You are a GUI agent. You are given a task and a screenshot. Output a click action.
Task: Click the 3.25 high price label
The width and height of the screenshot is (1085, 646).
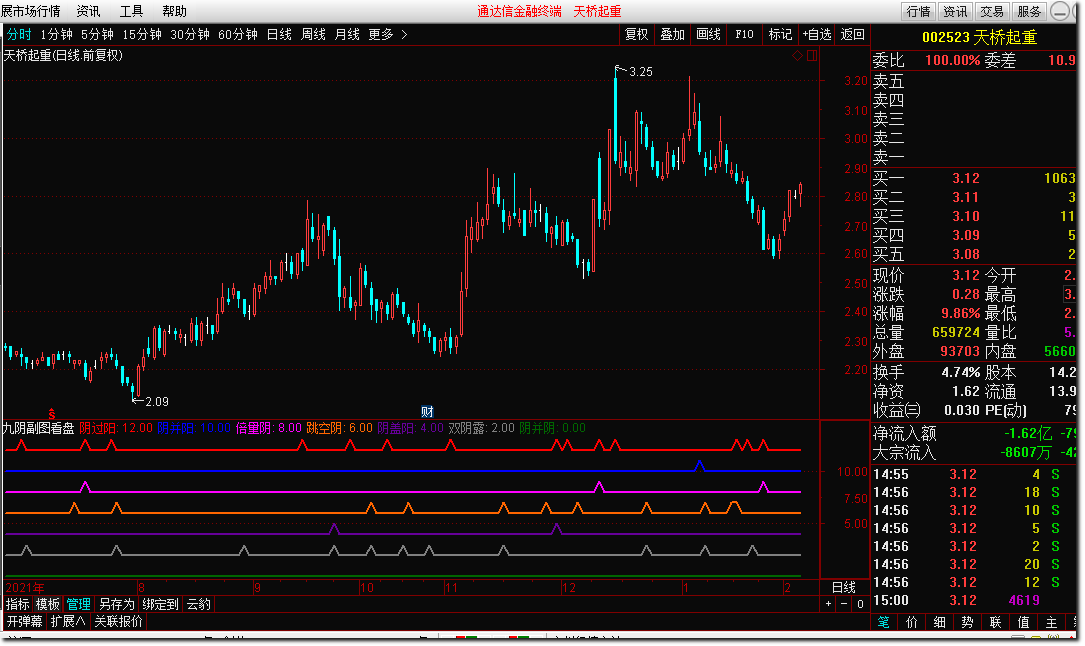click(640, 71)
